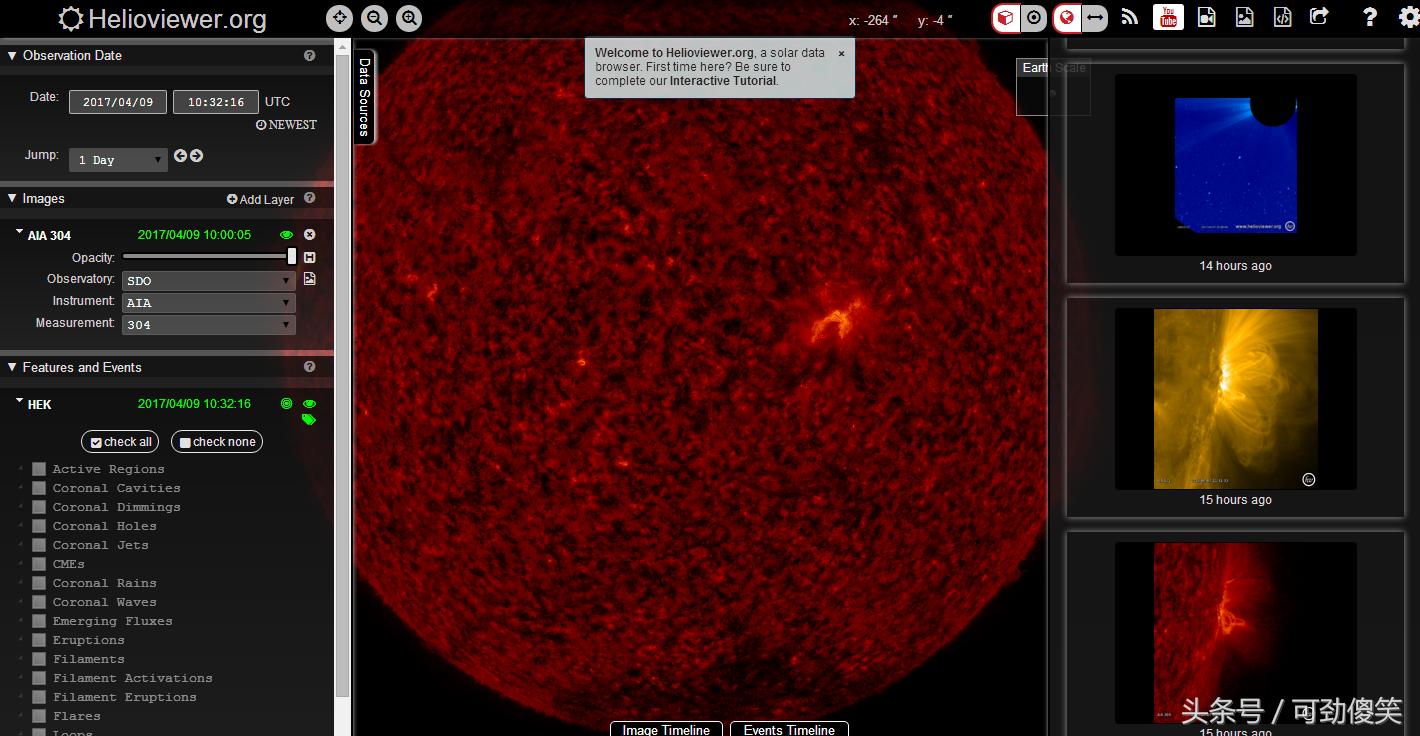Open the Jump interval dropdown
Viewport: 1420px width, 736px height.
(118, 160)
